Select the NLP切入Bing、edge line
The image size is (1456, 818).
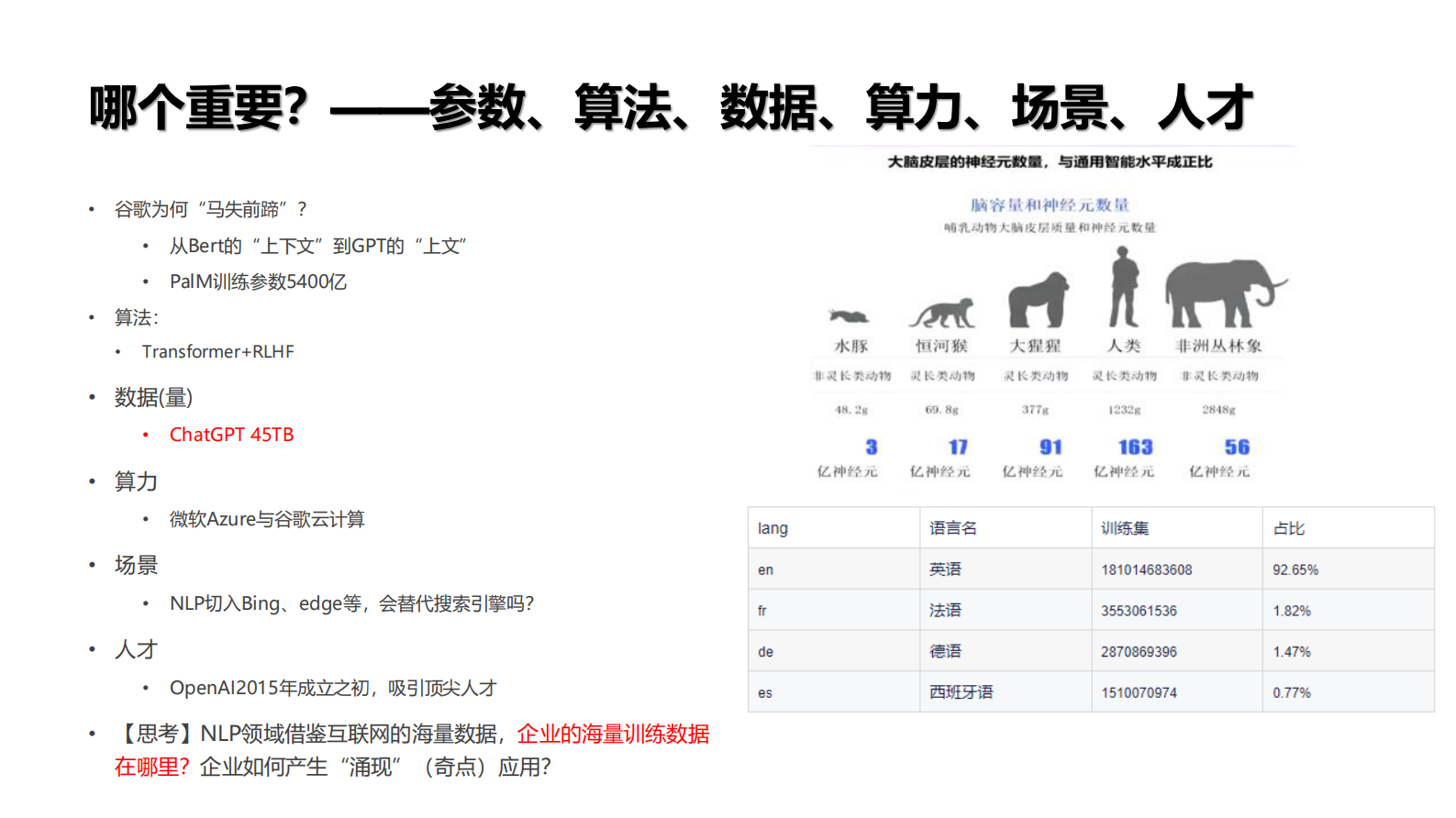tap(351, 603)
